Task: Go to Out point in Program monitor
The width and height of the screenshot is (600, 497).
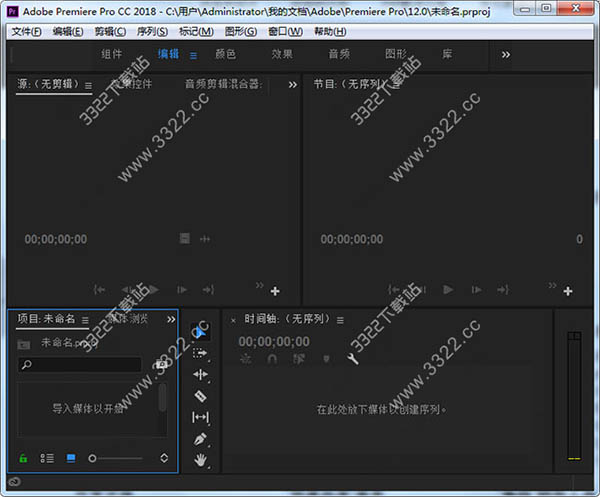Action: 503,290
